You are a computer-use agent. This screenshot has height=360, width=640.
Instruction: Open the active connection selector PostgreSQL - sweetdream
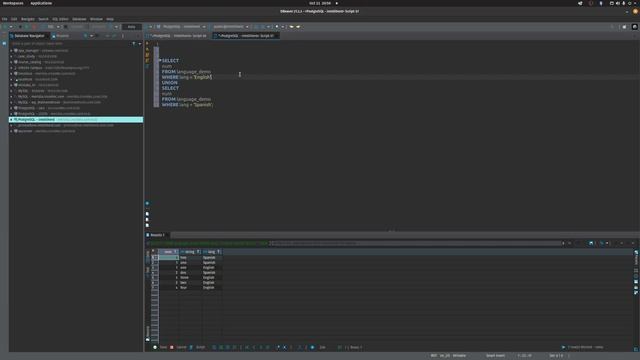pos(181,27)
